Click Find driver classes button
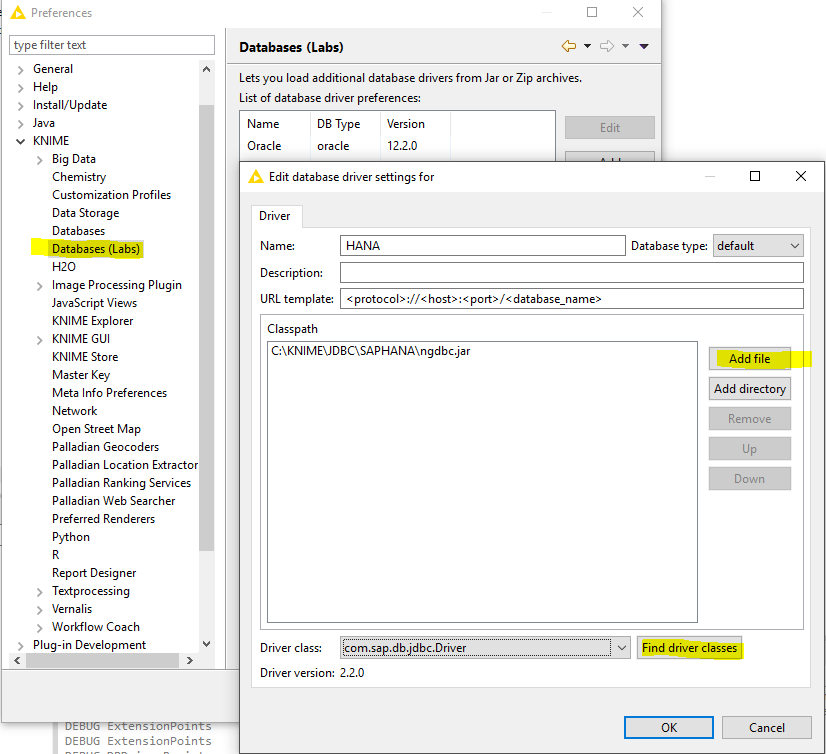This screenshot has height=754, width=826. pos(689,648)
